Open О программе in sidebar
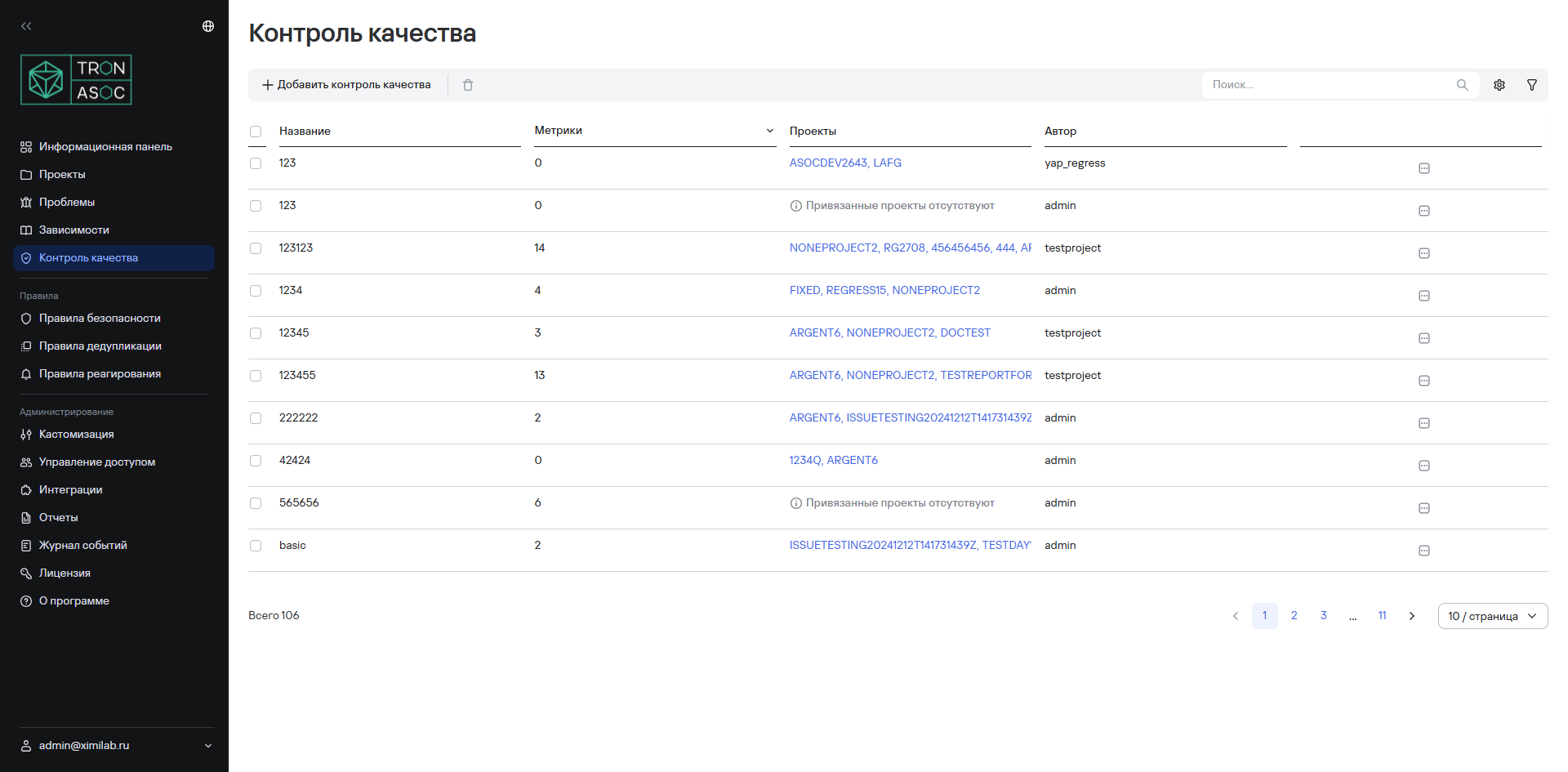 114,601
